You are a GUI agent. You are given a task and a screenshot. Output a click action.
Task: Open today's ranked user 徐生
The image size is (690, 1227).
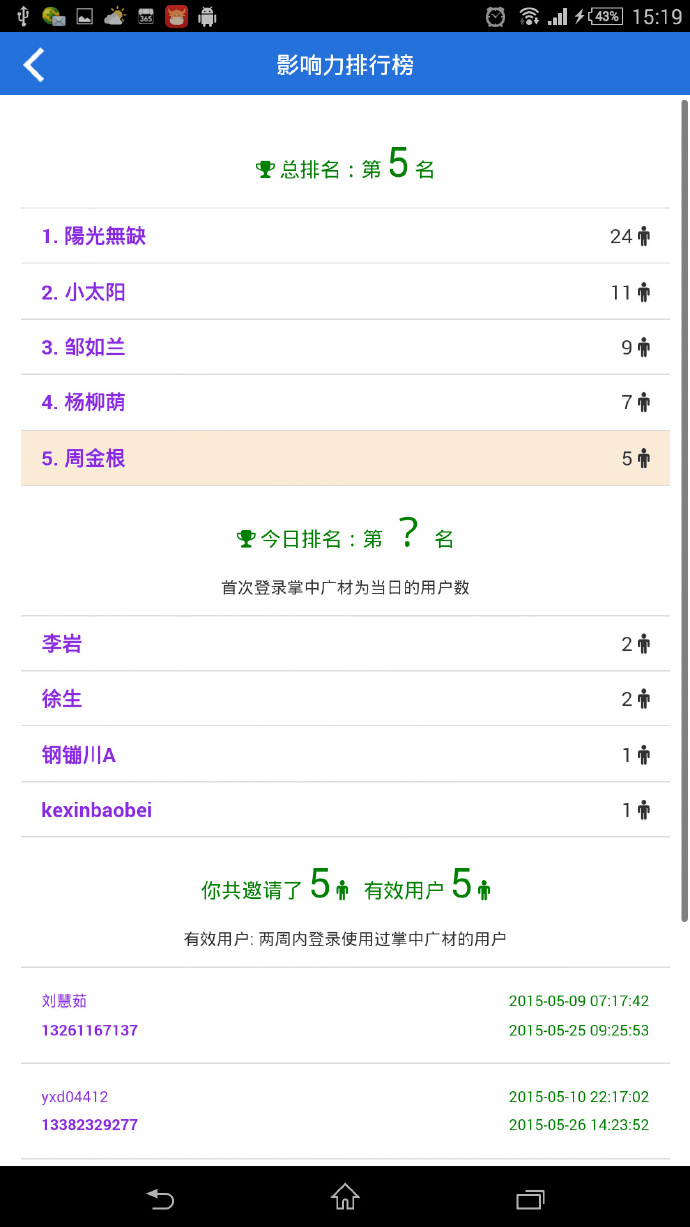click(62, 700)
